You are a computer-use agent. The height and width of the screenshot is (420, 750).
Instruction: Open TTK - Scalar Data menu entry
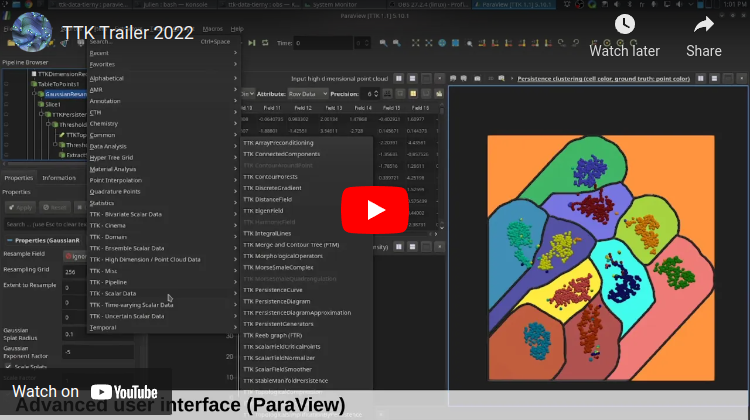click(x=163, y=293)
